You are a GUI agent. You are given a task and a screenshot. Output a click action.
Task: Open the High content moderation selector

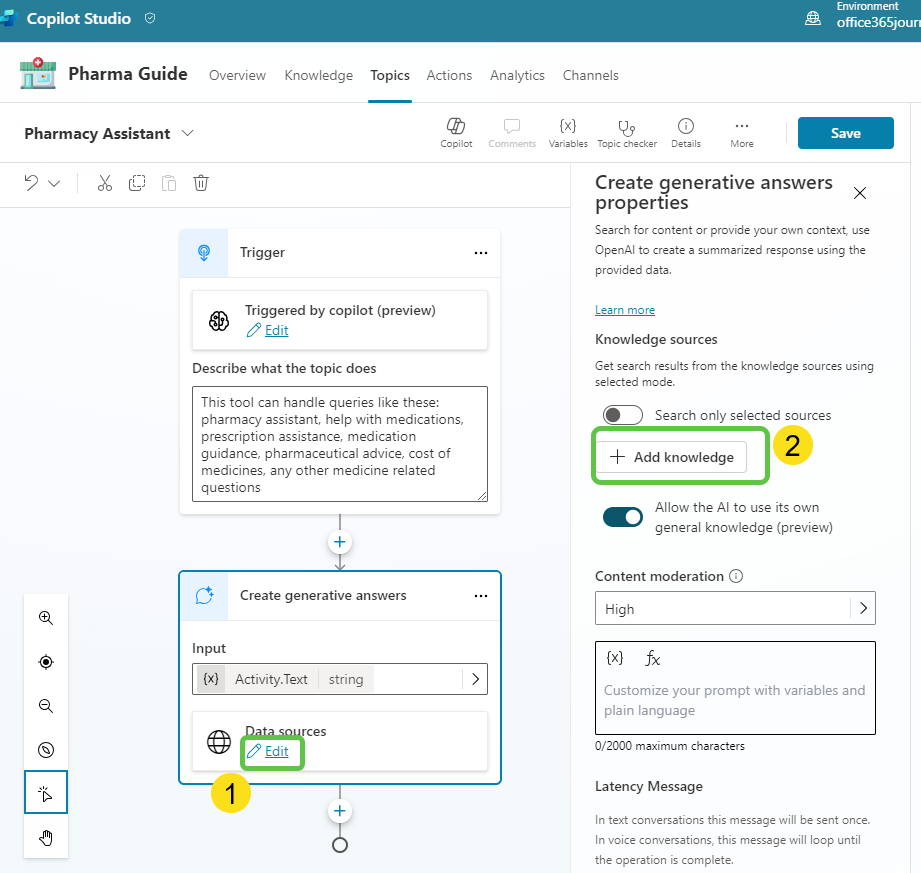pyautogui.click(x=735, y=608)
